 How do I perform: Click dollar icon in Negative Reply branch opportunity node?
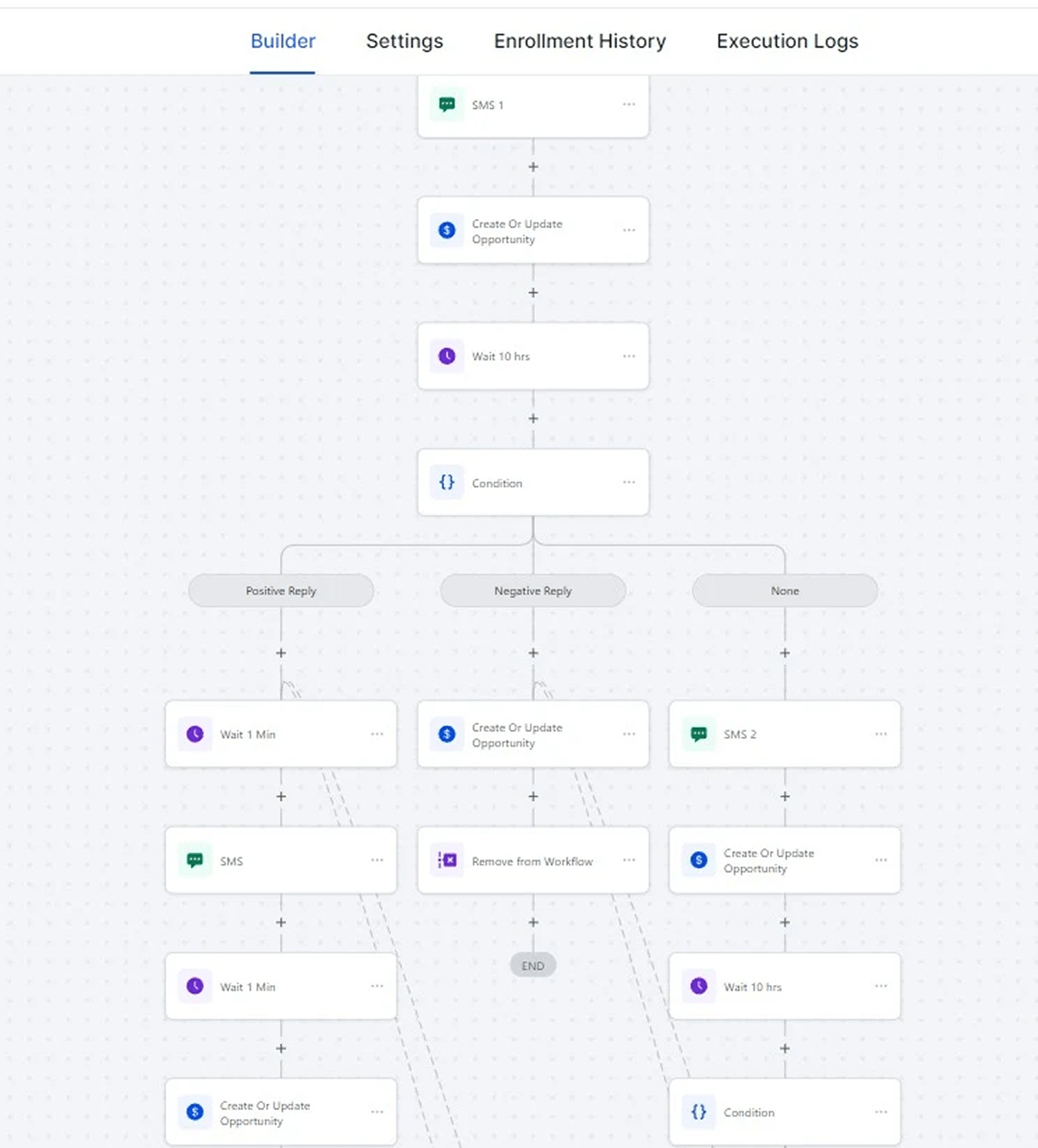click(x=447, y=734)
